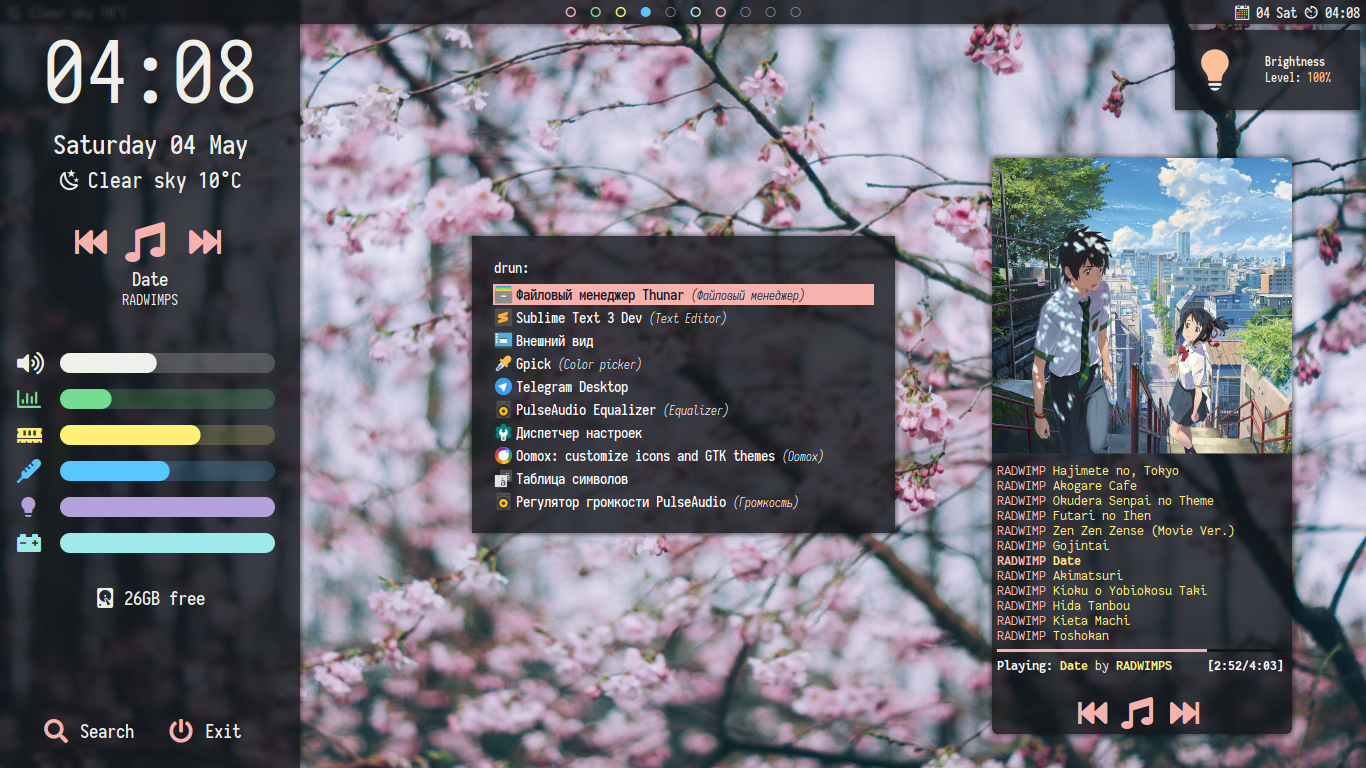Switch to the green workspace dot
The height and width of the screenshot is (768, 1366).
(x=596, y=12)
